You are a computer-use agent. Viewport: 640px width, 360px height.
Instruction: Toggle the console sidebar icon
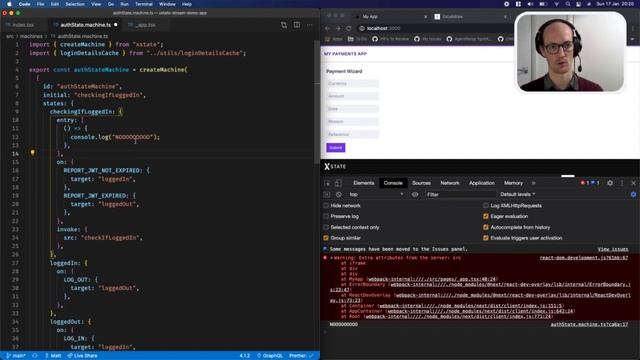coord(327,195)
